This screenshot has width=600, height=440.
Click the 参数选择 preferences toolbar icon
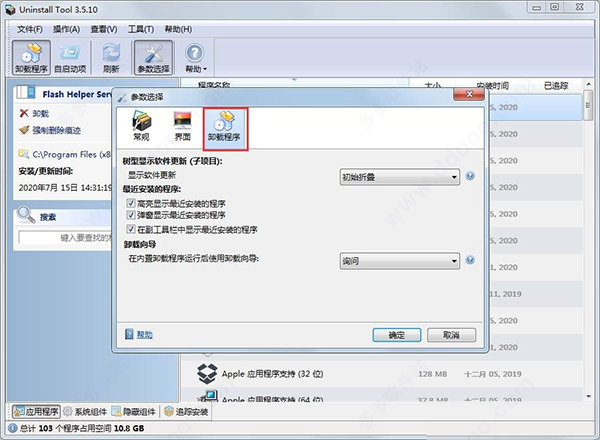coord(153,57)
